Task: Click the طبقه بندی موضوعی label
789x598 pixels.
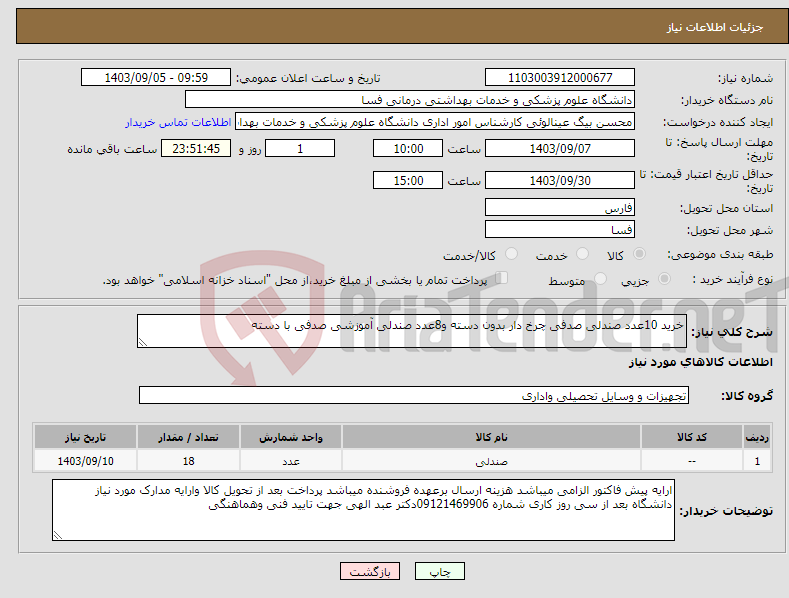Action: [x=720, y=255]
